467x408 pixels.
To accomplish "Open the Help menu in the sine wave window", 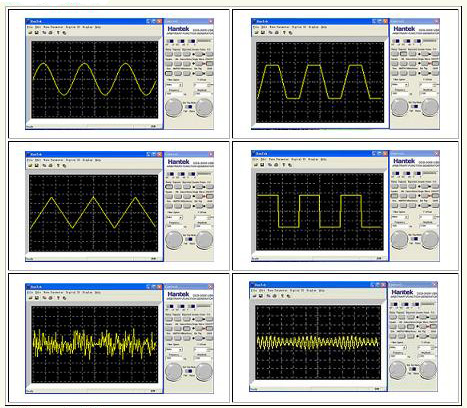I will (98, 27).
